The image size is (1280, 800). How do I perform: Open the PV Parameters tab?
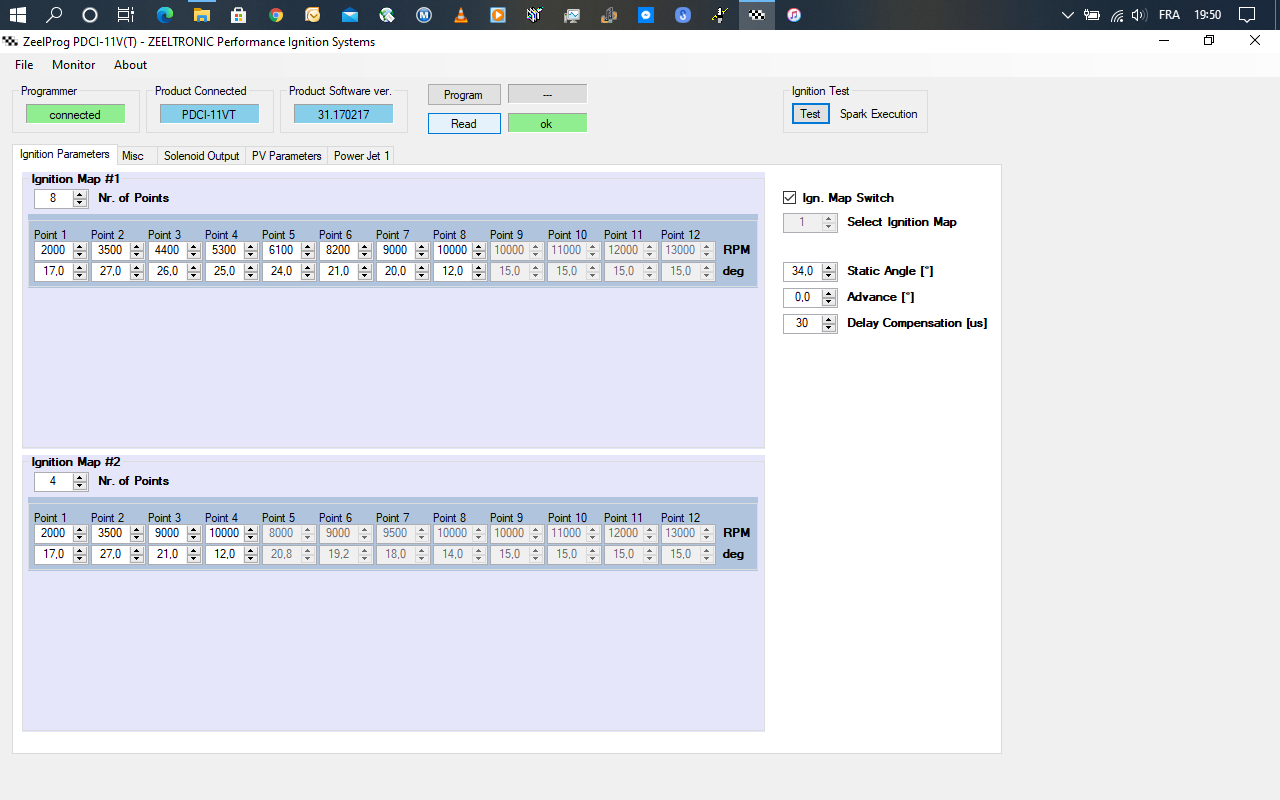287,156
